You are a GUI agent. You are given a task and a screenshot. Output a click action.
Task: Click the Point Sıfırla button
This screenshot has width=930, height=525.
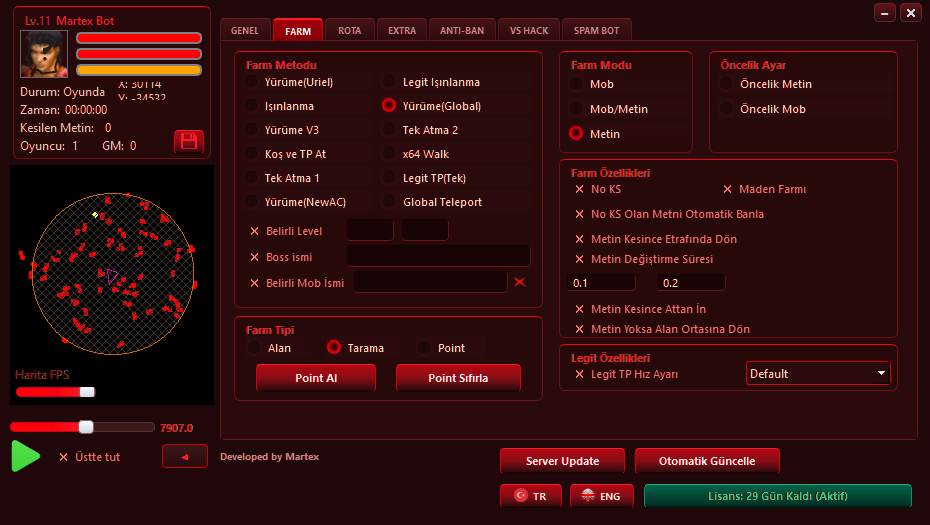coord(458,378)
